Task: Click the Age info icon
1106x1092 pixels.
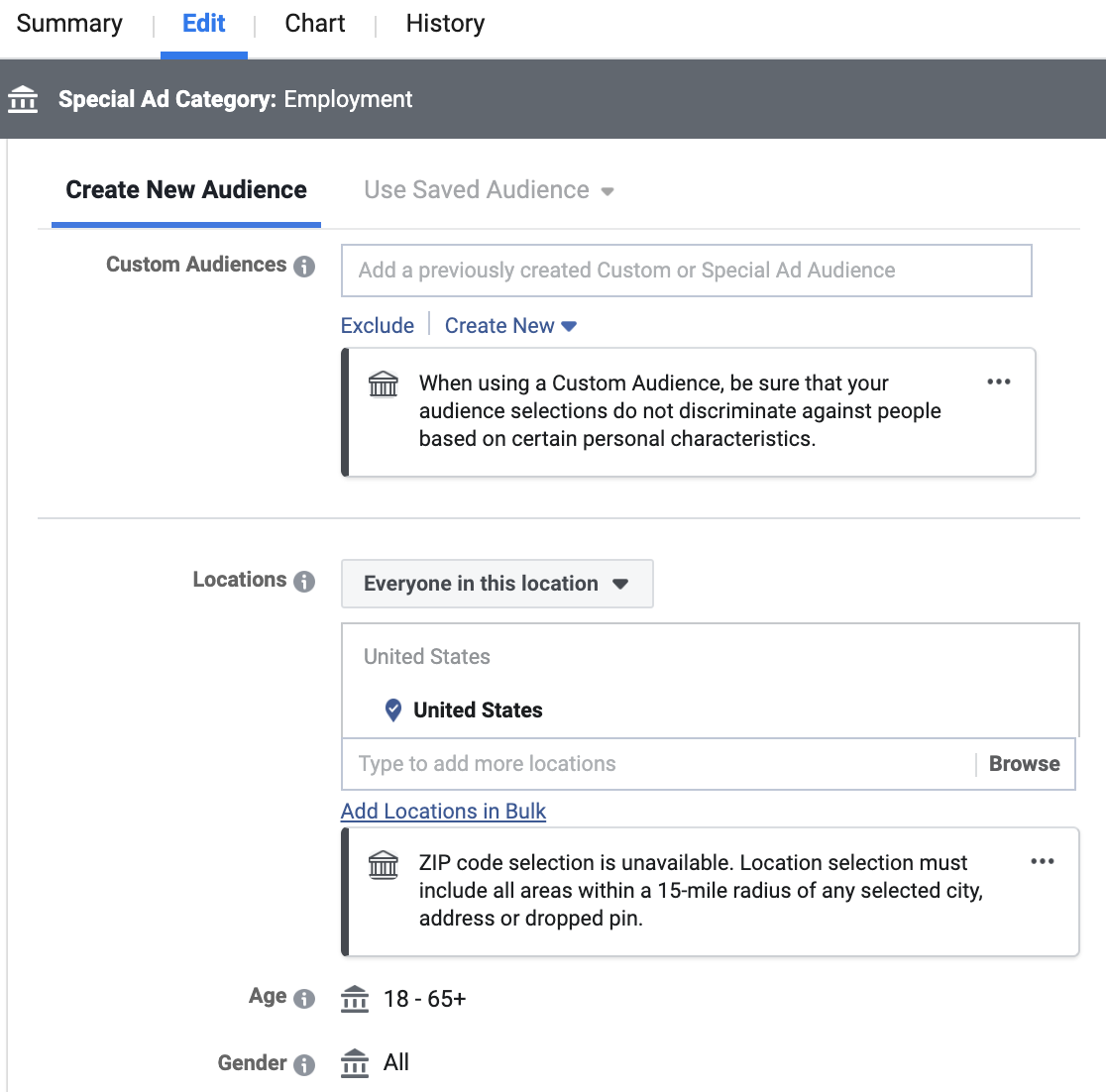Action: click(x=305, y=999)
